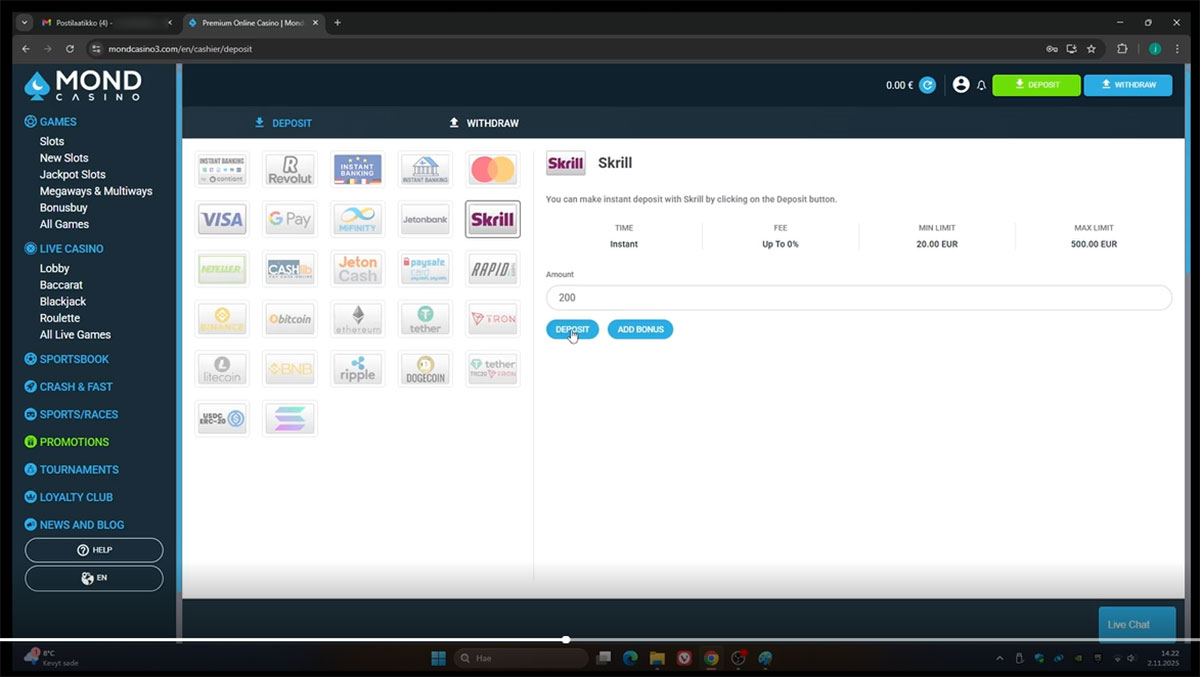Select the Revolut payment method
This screenshot has width=1200, height=677.
tap(290, 170)
